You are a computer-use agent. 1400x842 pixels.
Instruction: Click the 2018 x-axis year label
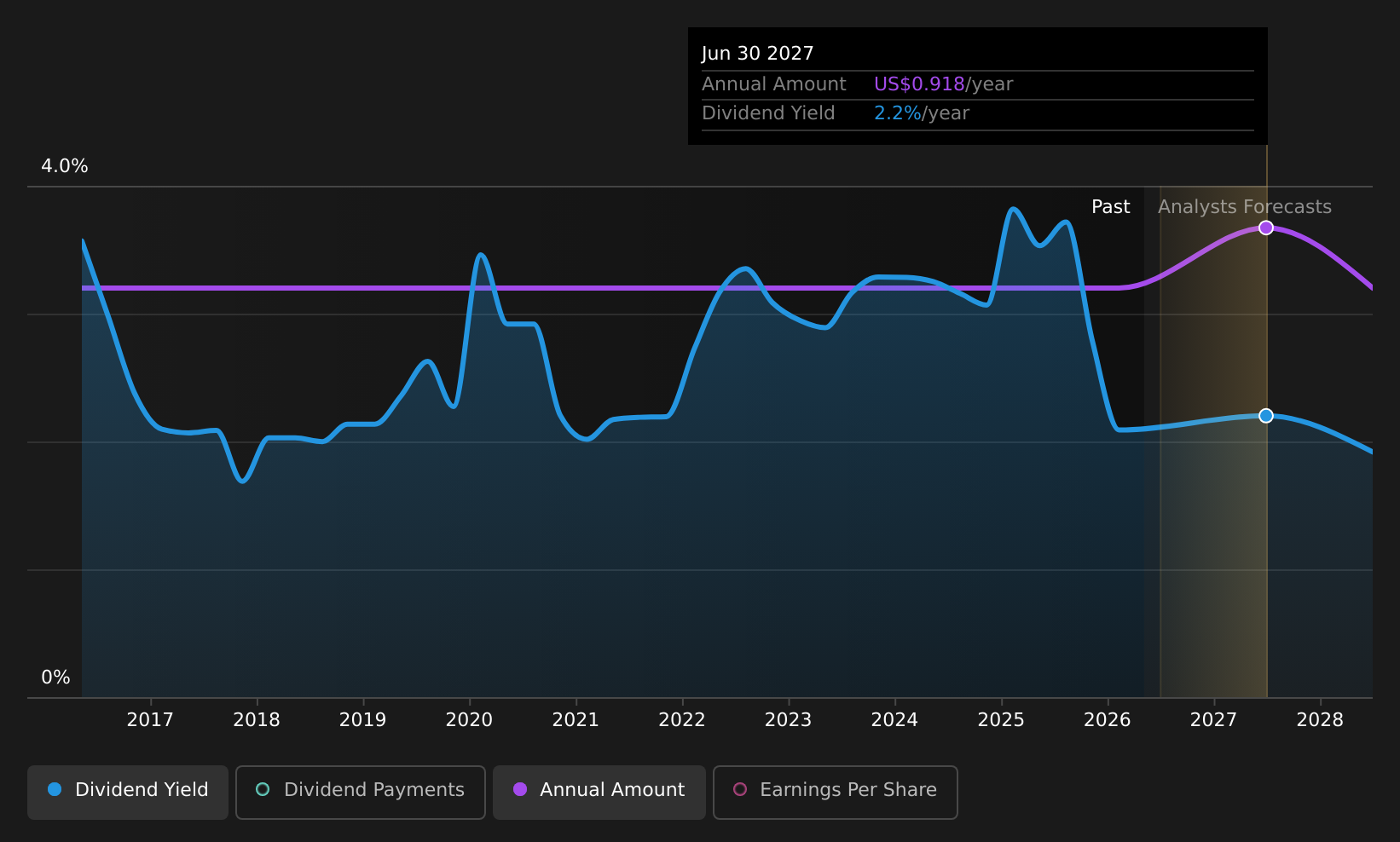point(257,720)
